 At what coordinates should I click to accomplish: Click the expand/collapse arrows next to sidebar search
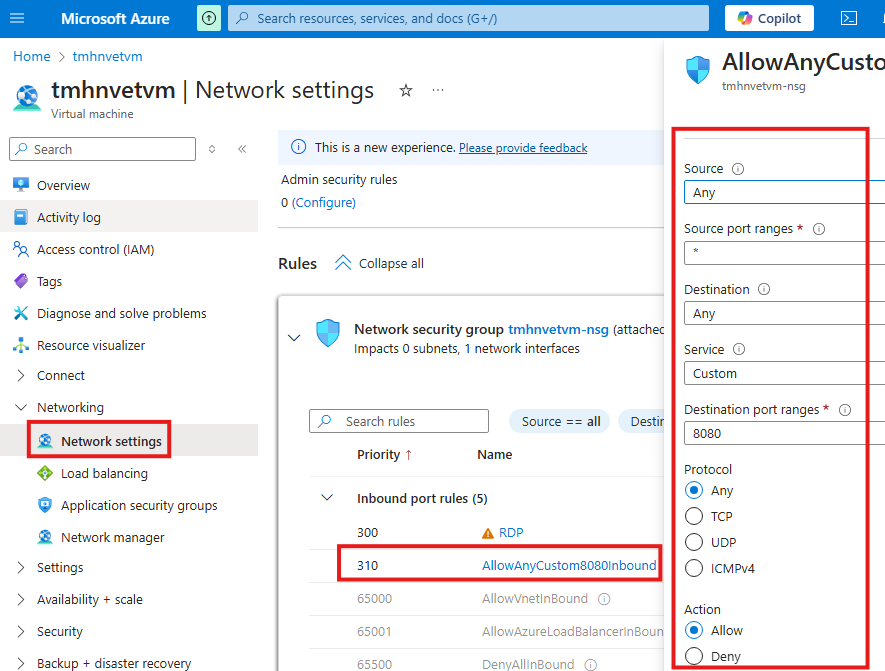(212, 149)
